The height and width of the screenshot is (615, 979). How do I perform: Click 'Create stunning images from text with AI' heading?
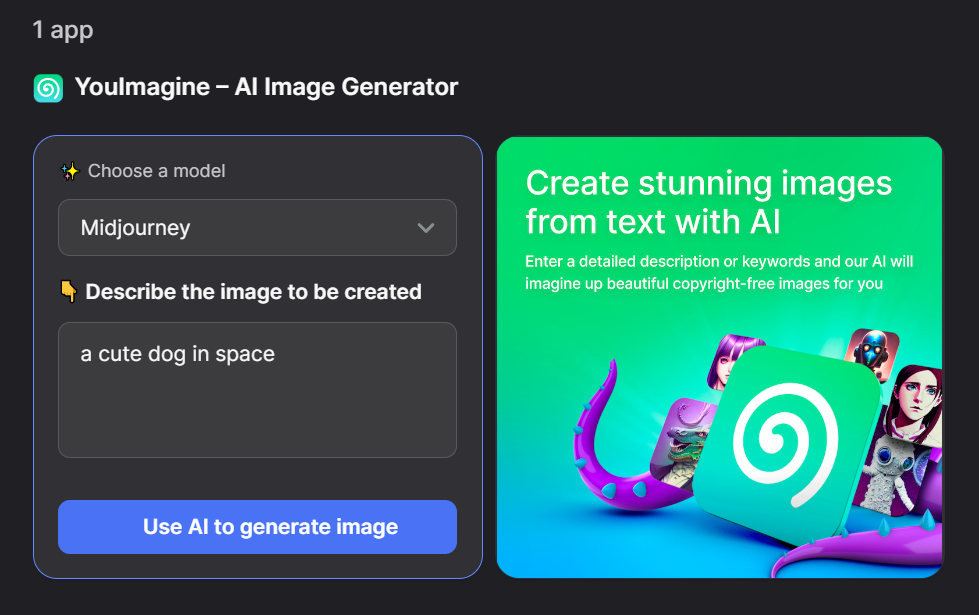click(x=709, y=202)
